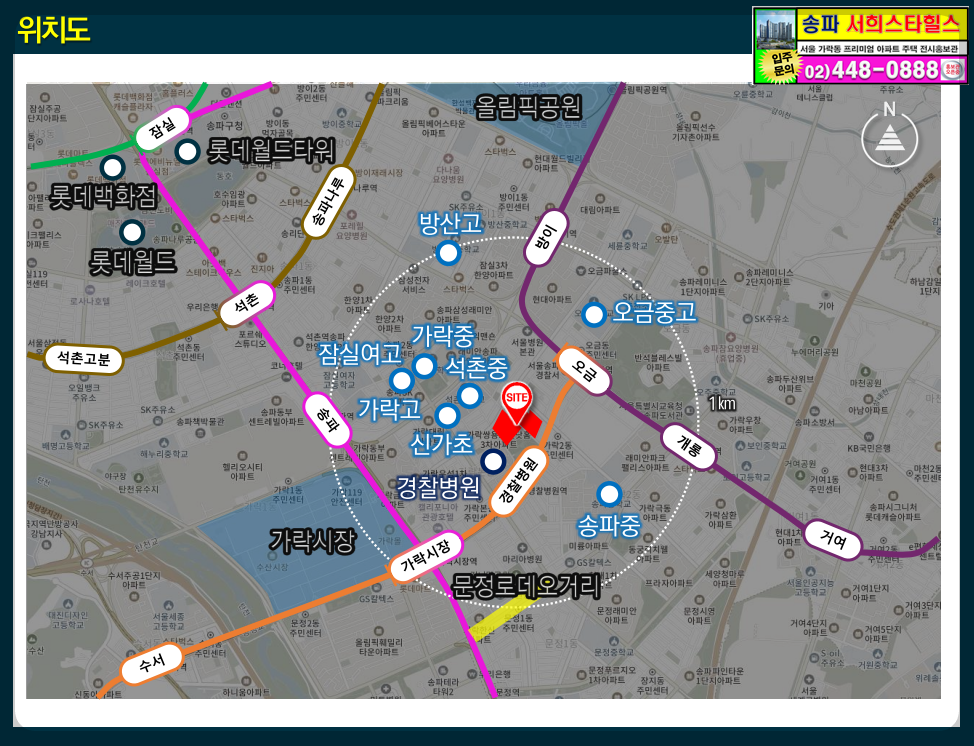
Task: Select the 오금 station label
Action: 583,371
